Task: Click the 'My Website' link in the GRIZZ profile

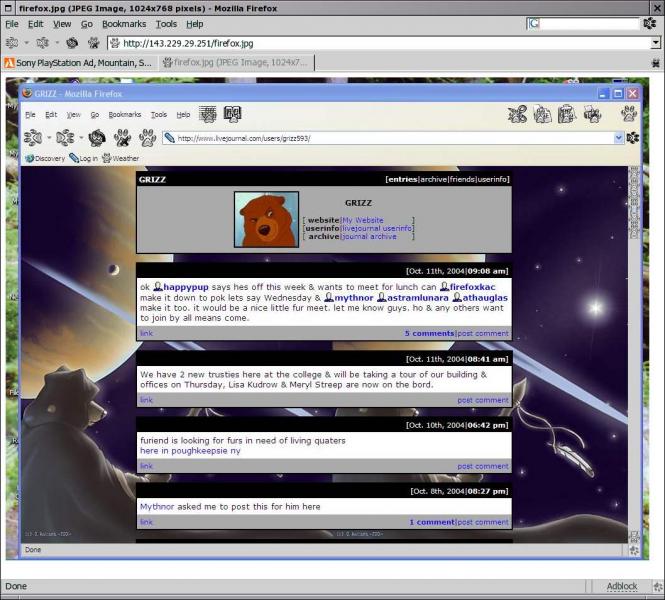Action: coord(362,219)
